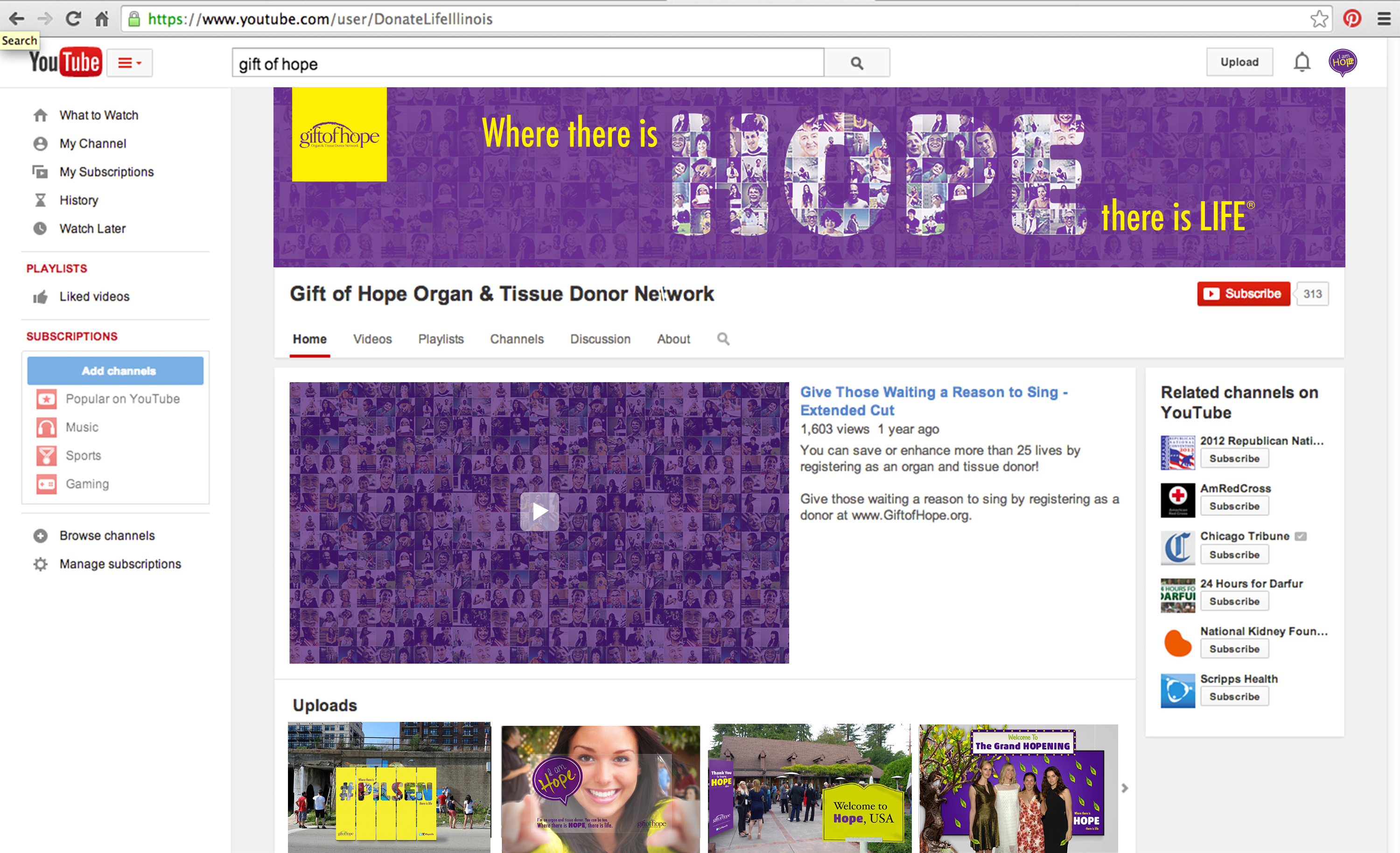
Task: Subscribe to Gift of Hope channel
Action: [1243, 294]
